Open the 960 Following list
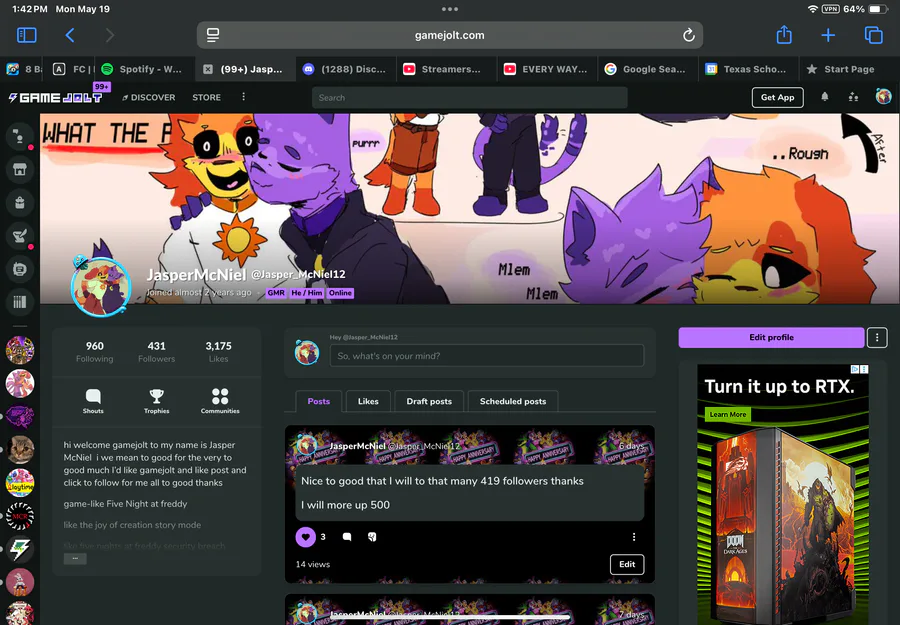Viewport: 900px width, 625px height. 95,352
